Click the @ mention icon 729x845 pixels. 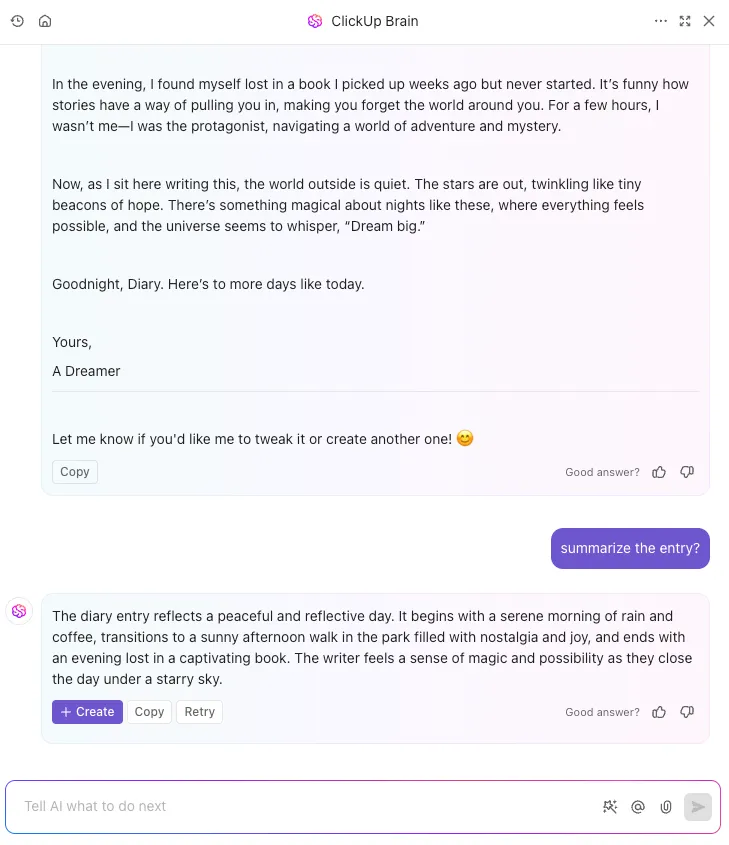pyautogui.click(x=638, y=807)
